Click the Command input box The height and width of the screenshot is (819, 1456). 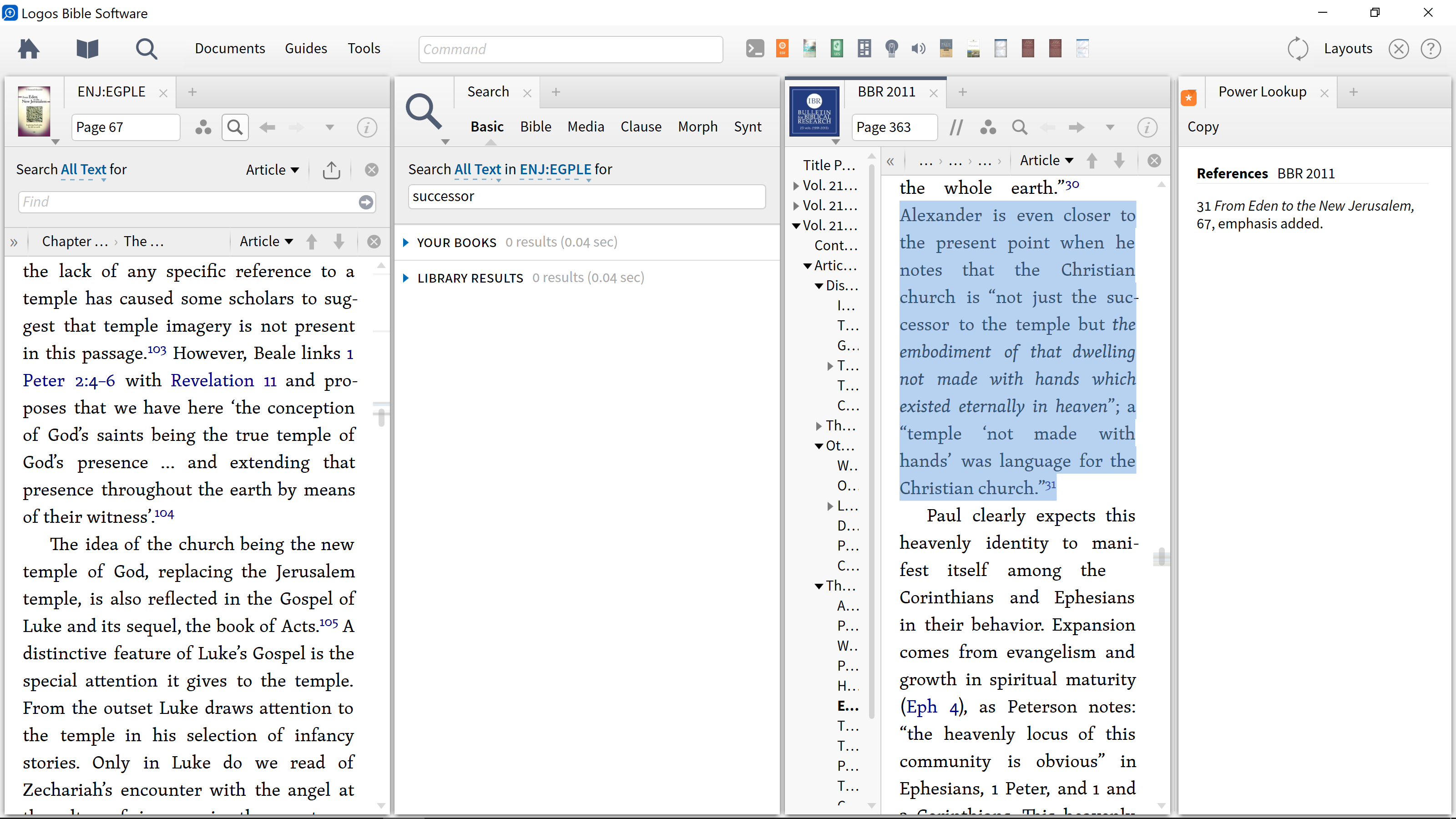(570, 49)
